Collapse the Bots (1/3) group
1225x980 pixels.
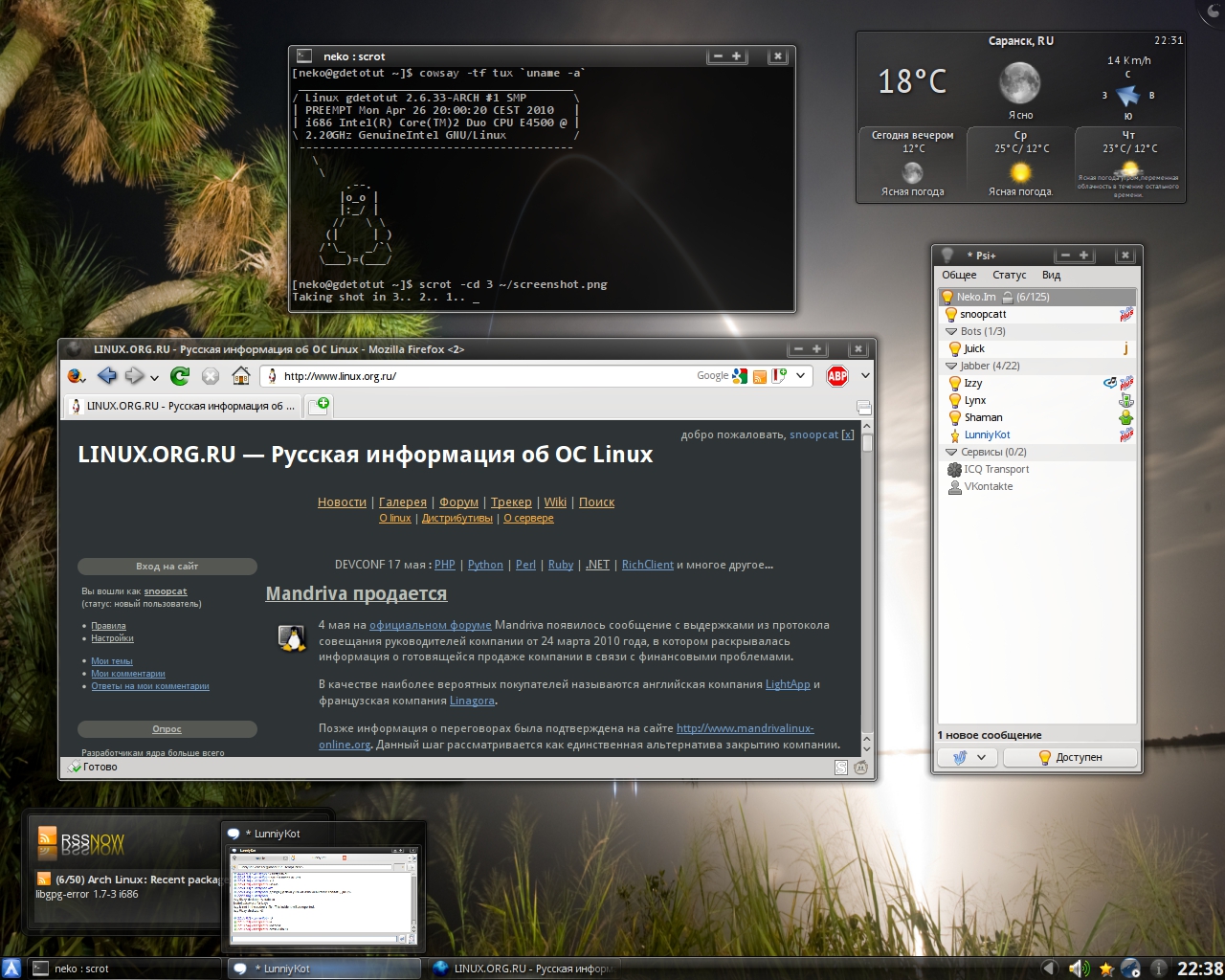[951, 331]
